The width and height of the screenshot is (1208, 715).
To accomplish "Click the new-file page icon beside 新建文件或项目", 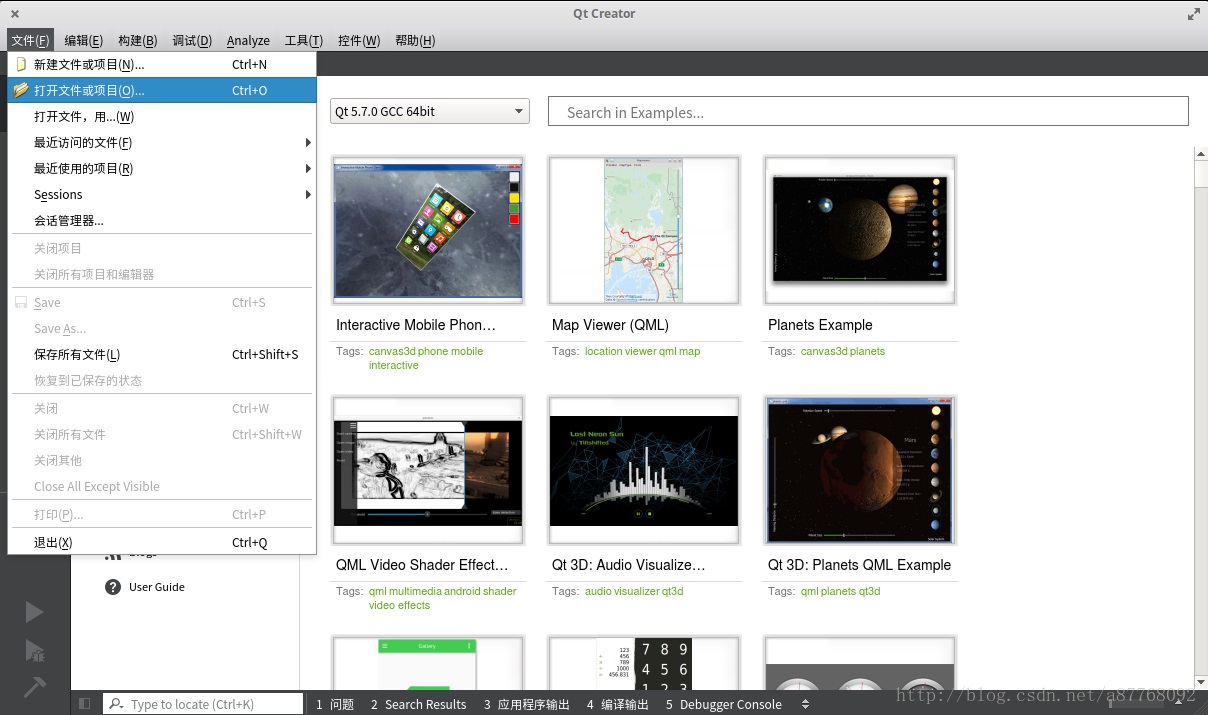I will (x=21, y=64).
